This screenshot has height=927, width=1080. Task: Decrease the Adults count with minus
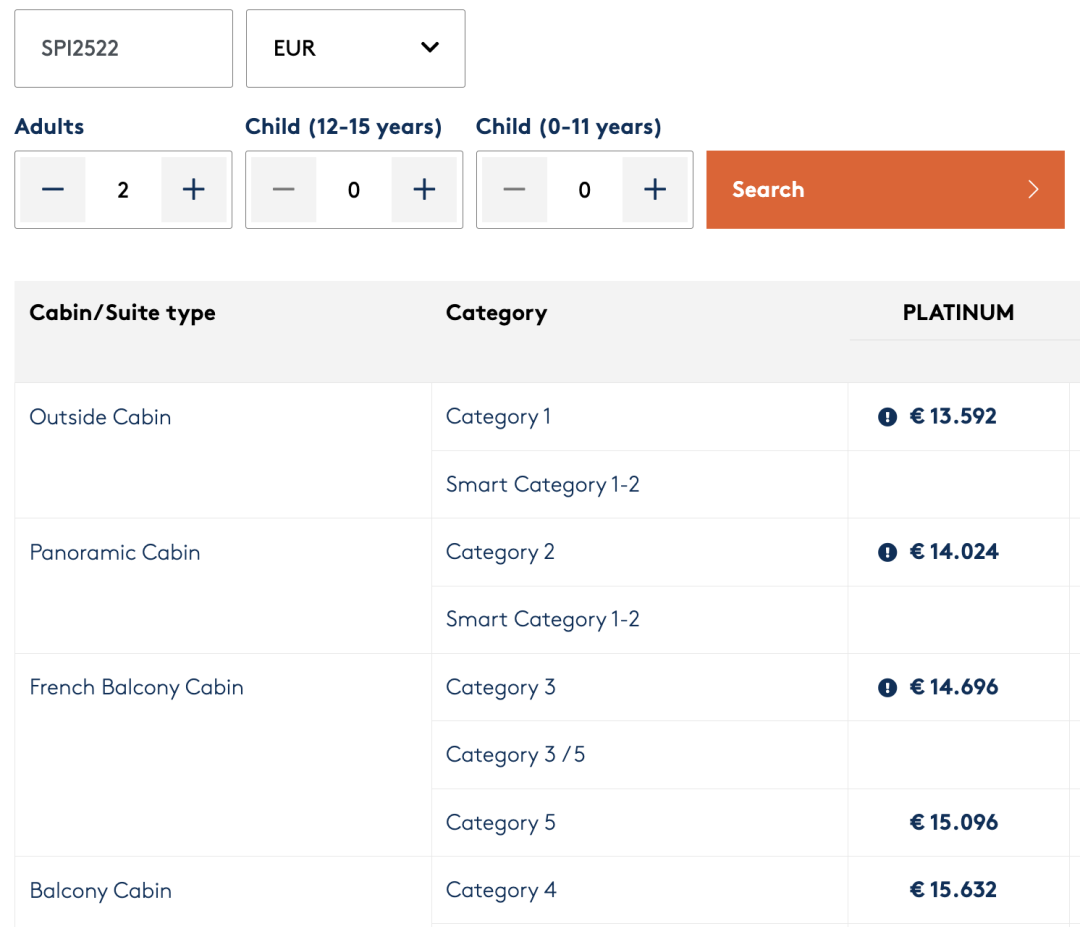[53, 190]
